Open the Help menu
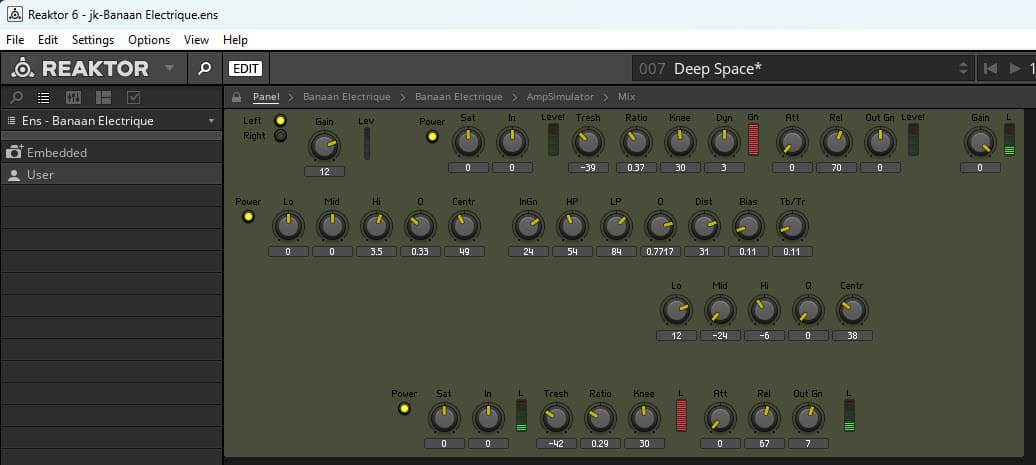This screenshot has height=465, width=1036. coord(235,40)
